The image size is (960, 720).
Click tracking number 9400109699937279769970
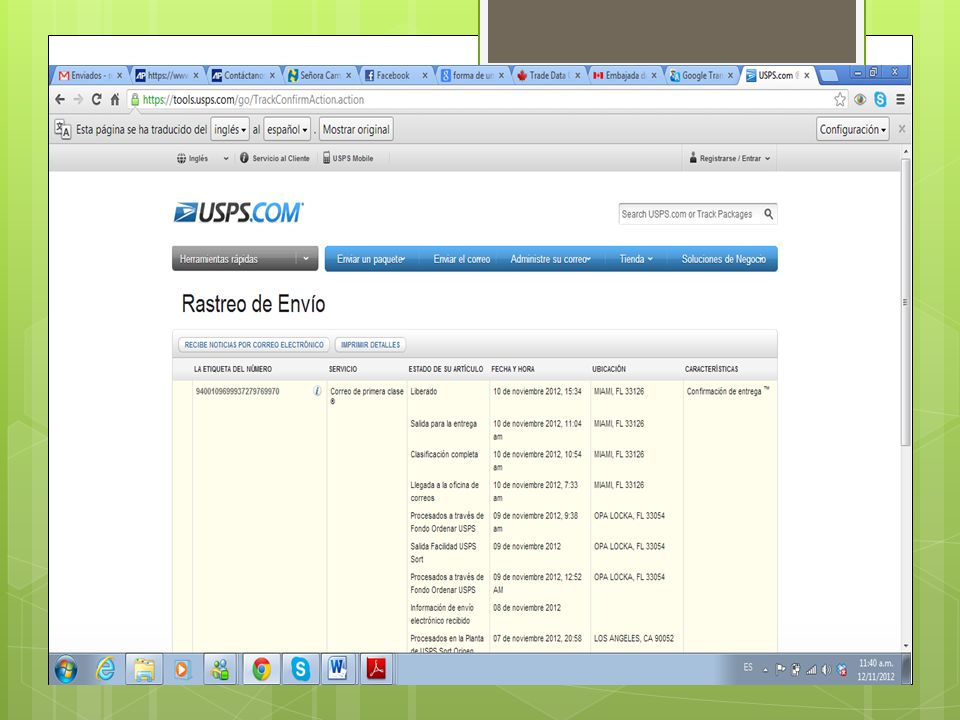pos(238,391)
